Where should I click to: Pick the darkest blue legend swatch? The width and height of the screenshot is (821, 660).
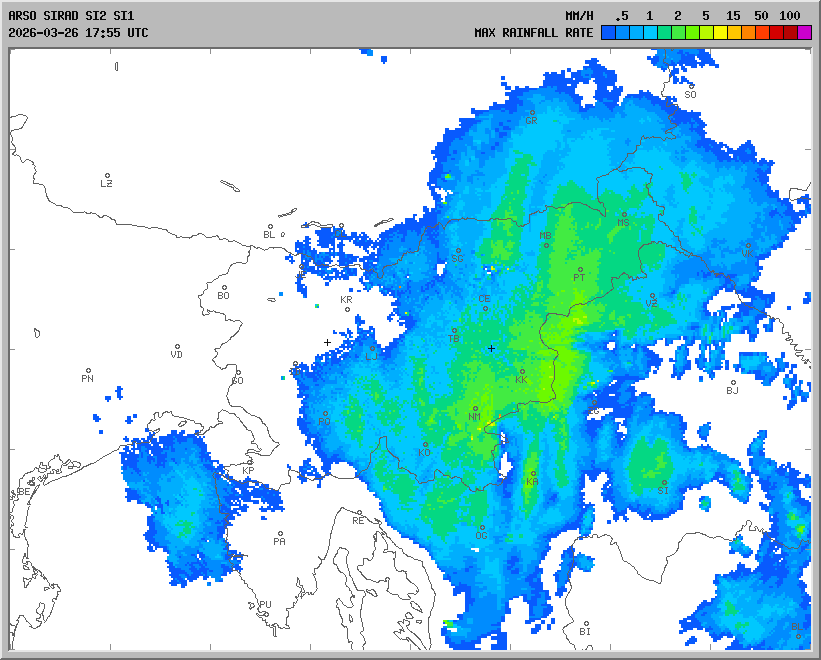pyautogui.click(x=608, y=32)
